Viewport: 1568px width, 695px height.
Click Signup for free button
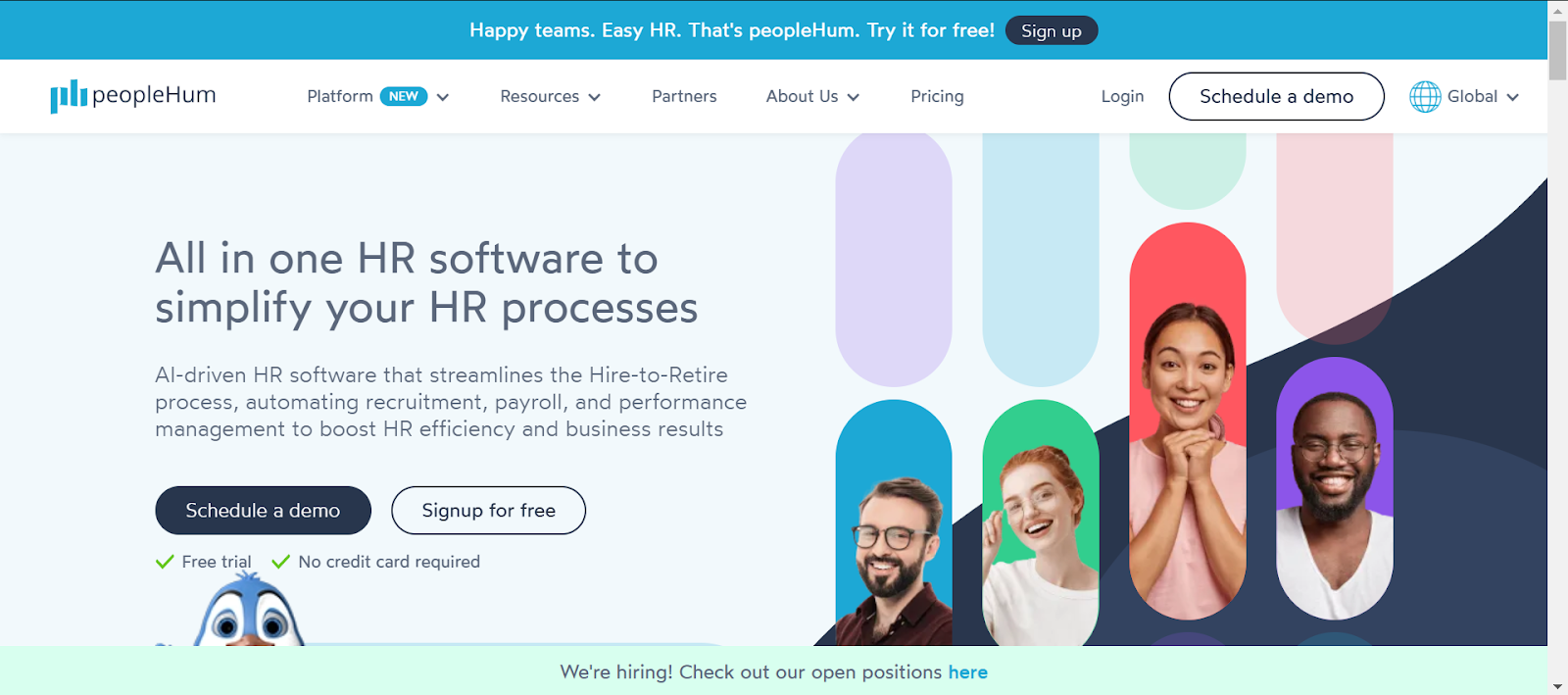pyautogui.click(x=488, y=510)
